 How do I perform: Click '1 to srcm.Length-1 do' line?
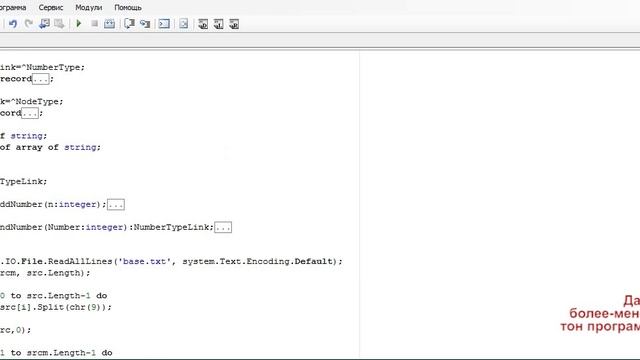[56, 353]
